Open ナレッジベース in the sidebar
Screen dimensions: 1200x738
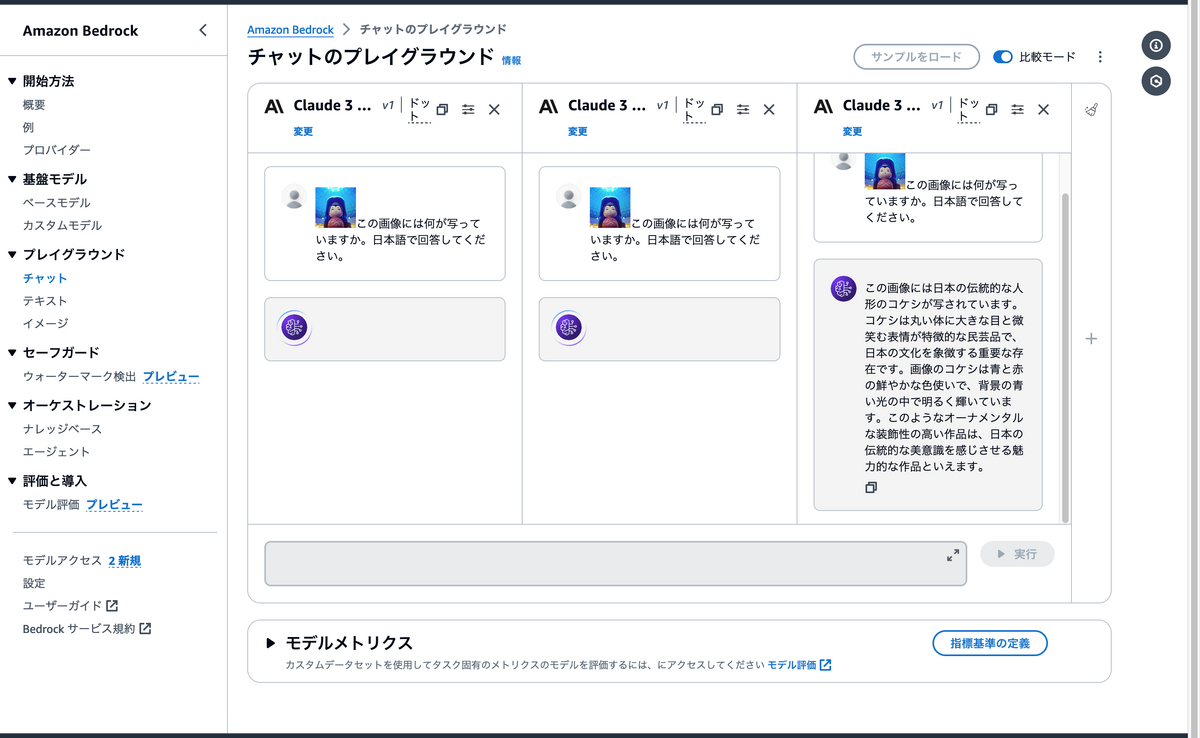coord(62,429)
